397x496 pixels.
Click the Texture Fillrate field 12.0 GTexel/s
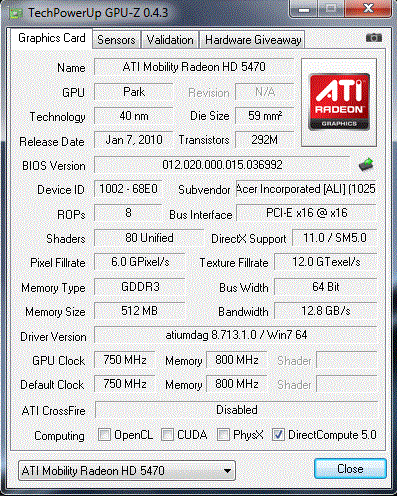click(326, 262)
